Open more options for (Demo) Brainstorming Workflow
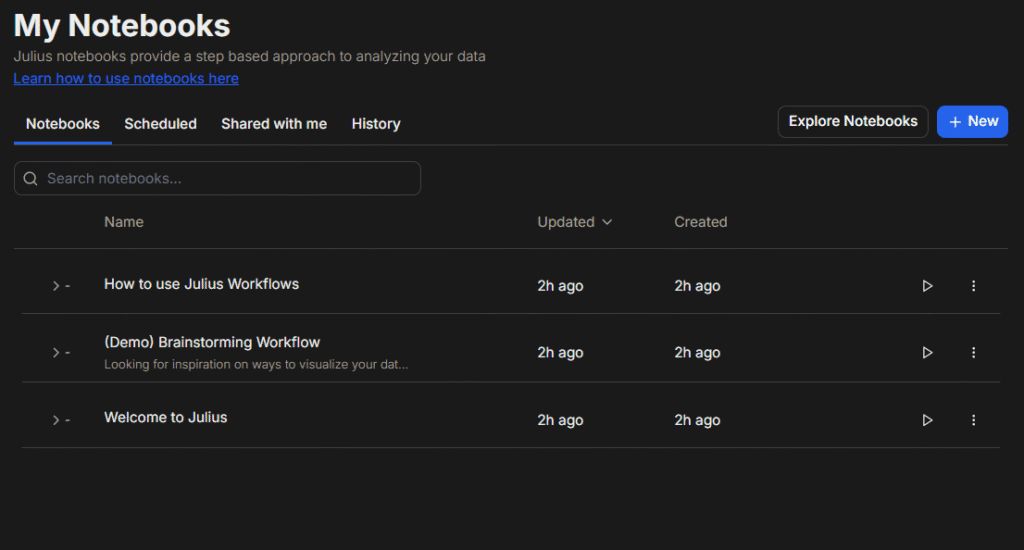Viewport: 1024px width, 550px height. pos(973,353)
